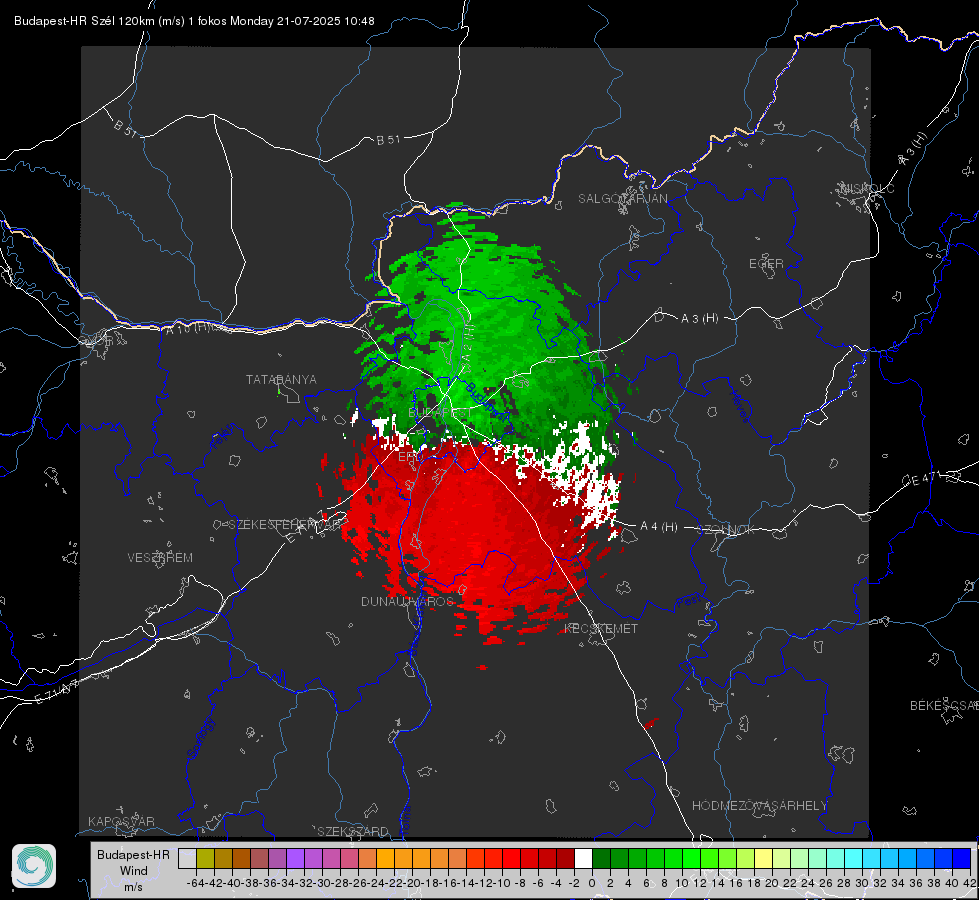Click the radar title text with date 21-07-2025

click(194, 21)
